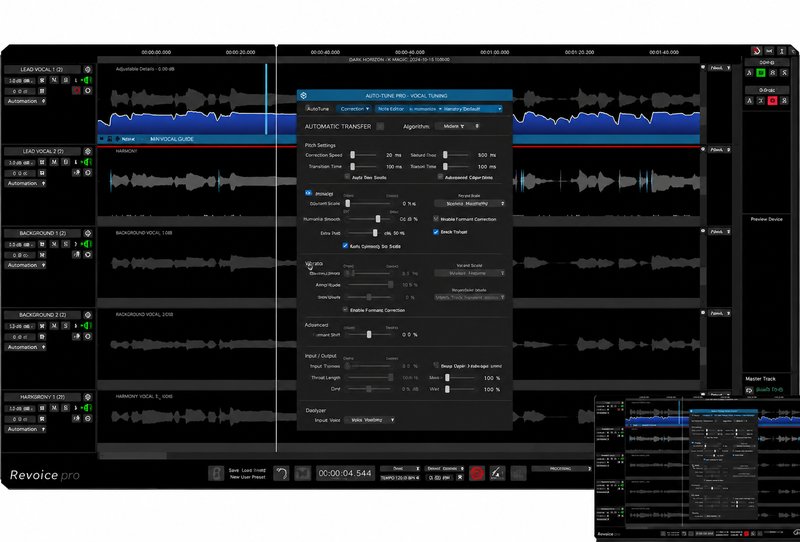The image size is (800, 542).
Task: Open settings gear for LEAD VOCAL 1 track
Action: 88,69
